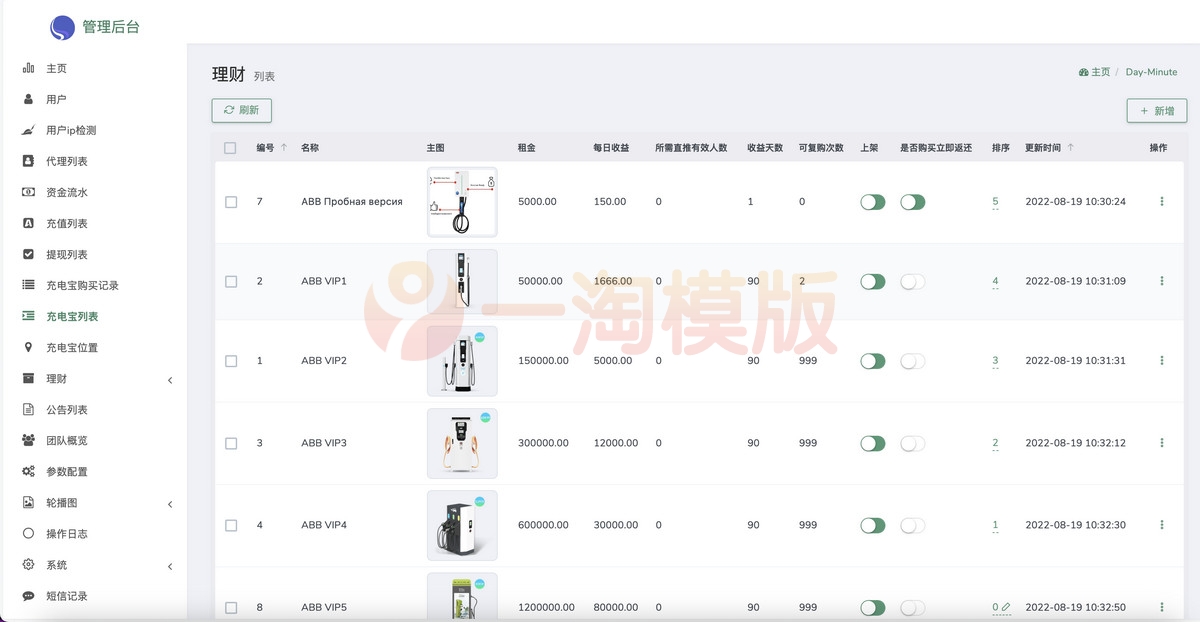The height and width of the screenshot is (622, 1200).
Task: Open main image thumbnail of ABB VIP3
Action: point(462,443)
